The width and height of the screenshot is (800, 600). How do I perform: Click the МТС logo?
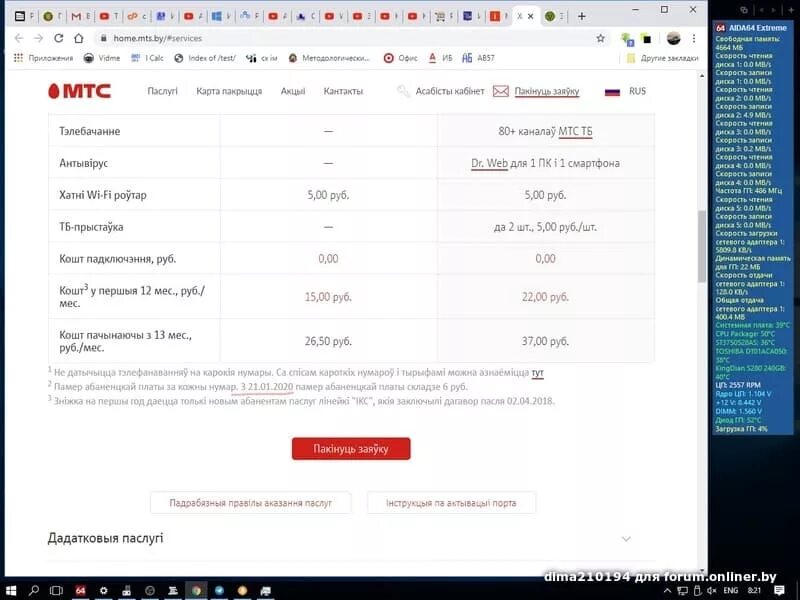[80, 91]
